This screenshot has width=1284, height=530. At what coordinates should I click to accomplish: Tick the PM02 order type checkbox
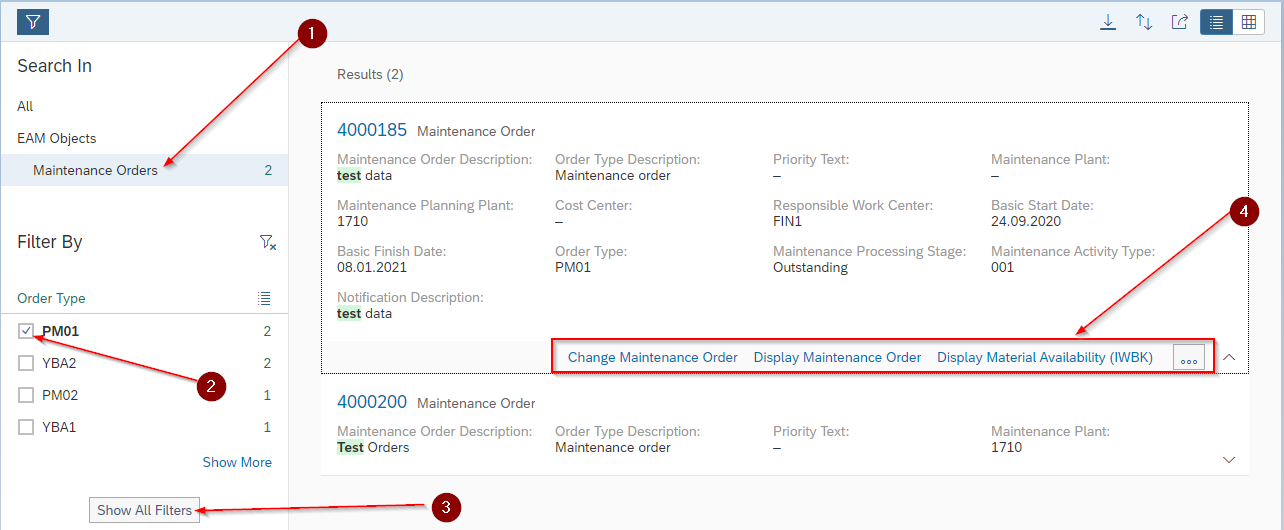[x=27, y=395]
